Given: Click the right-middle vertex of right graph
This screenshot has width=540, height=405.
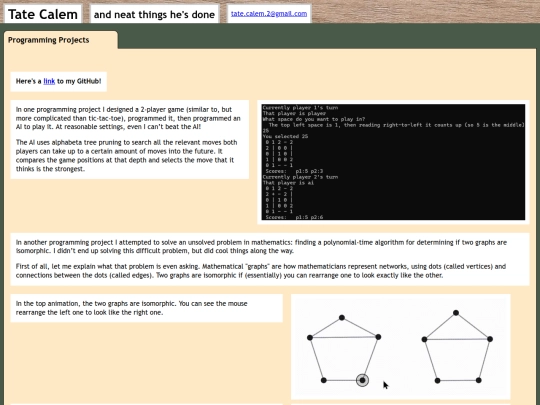Looking at the screenshot, I should click(490, 339).
